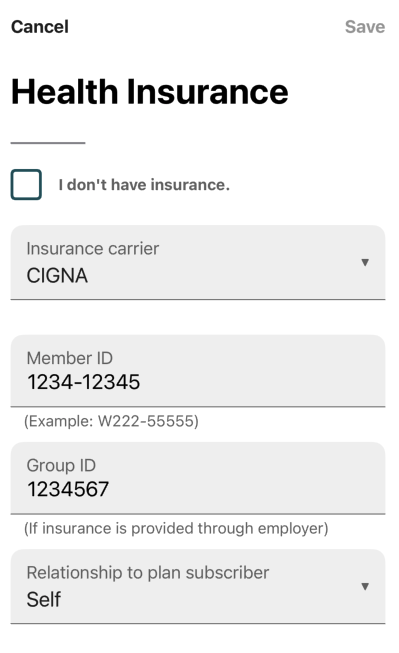Click the Self relationship value
Image resolution: width=399 pixels, height=653 pixels.
point(44,600)
